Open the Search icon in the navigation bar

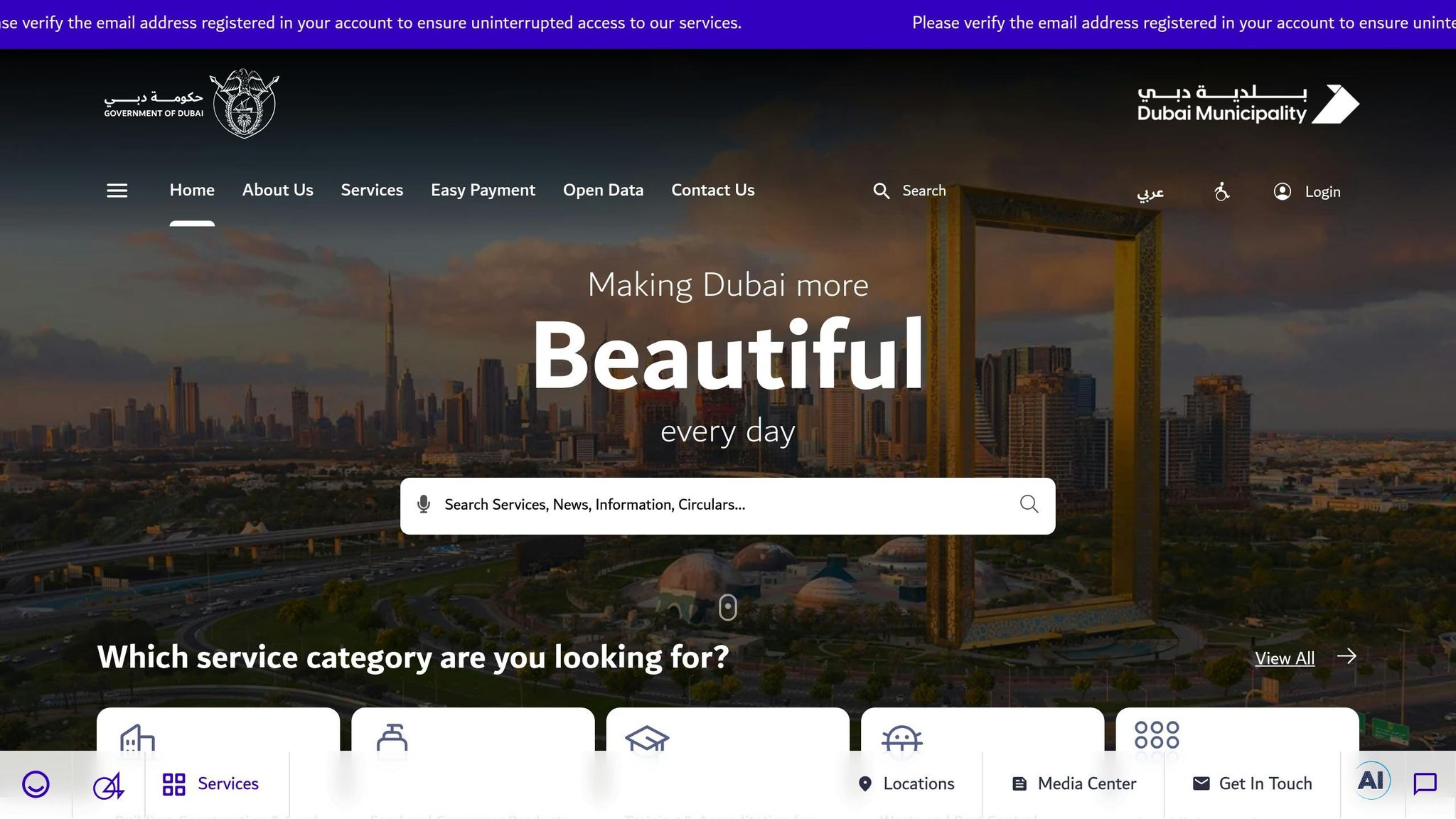pyautogui.click(x=881, y=191)
